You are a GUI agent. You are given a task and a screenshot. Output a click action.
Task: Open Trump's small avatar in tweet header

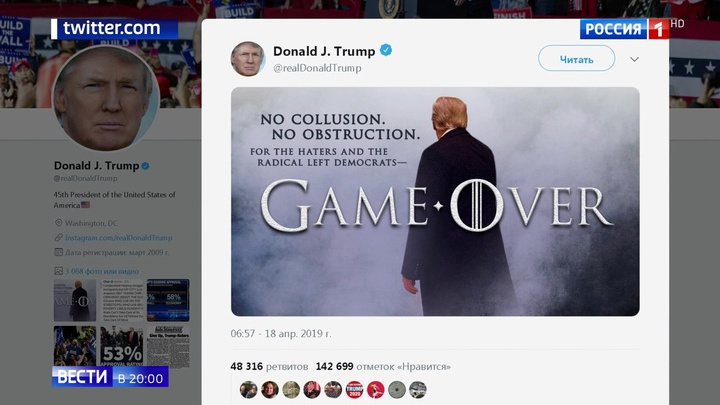click(x=248, y=59)
